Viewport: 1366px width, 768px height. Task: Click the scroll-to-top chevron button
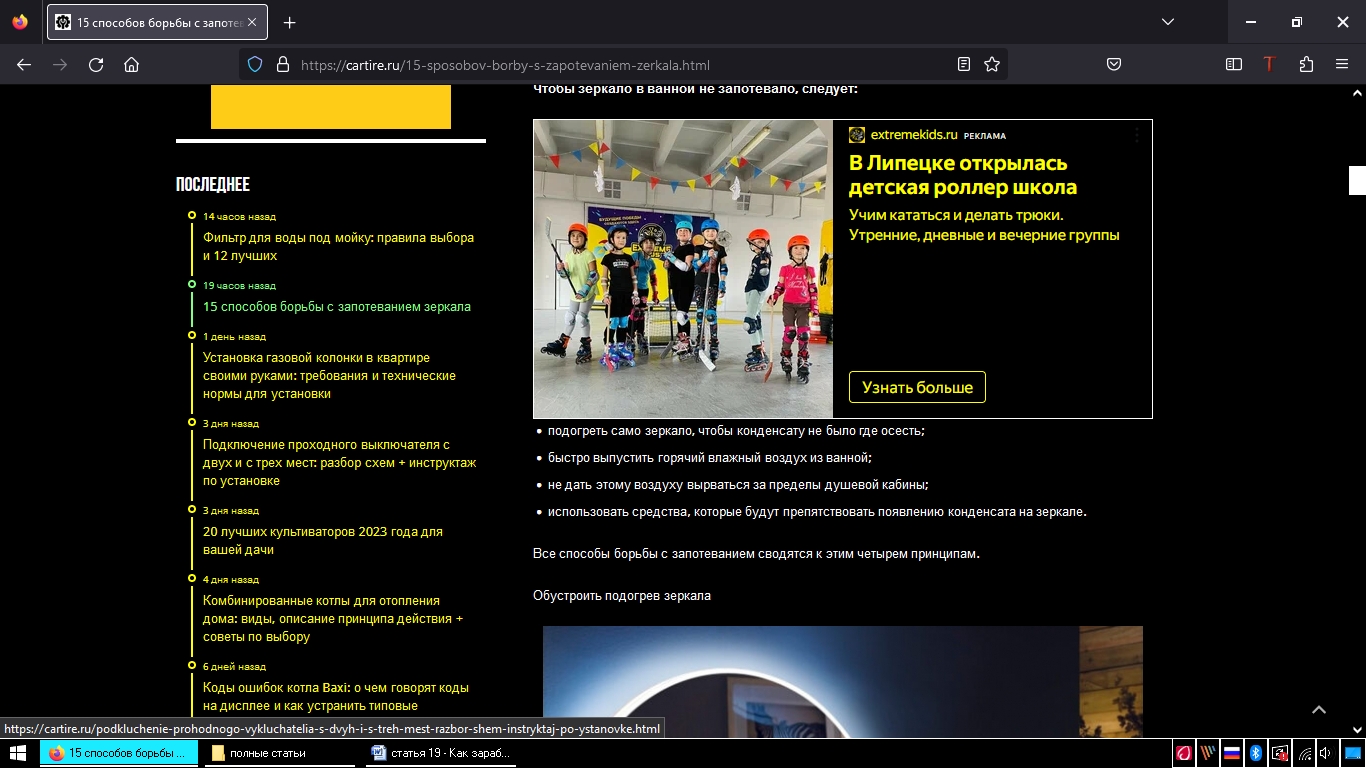point(1319,710)
